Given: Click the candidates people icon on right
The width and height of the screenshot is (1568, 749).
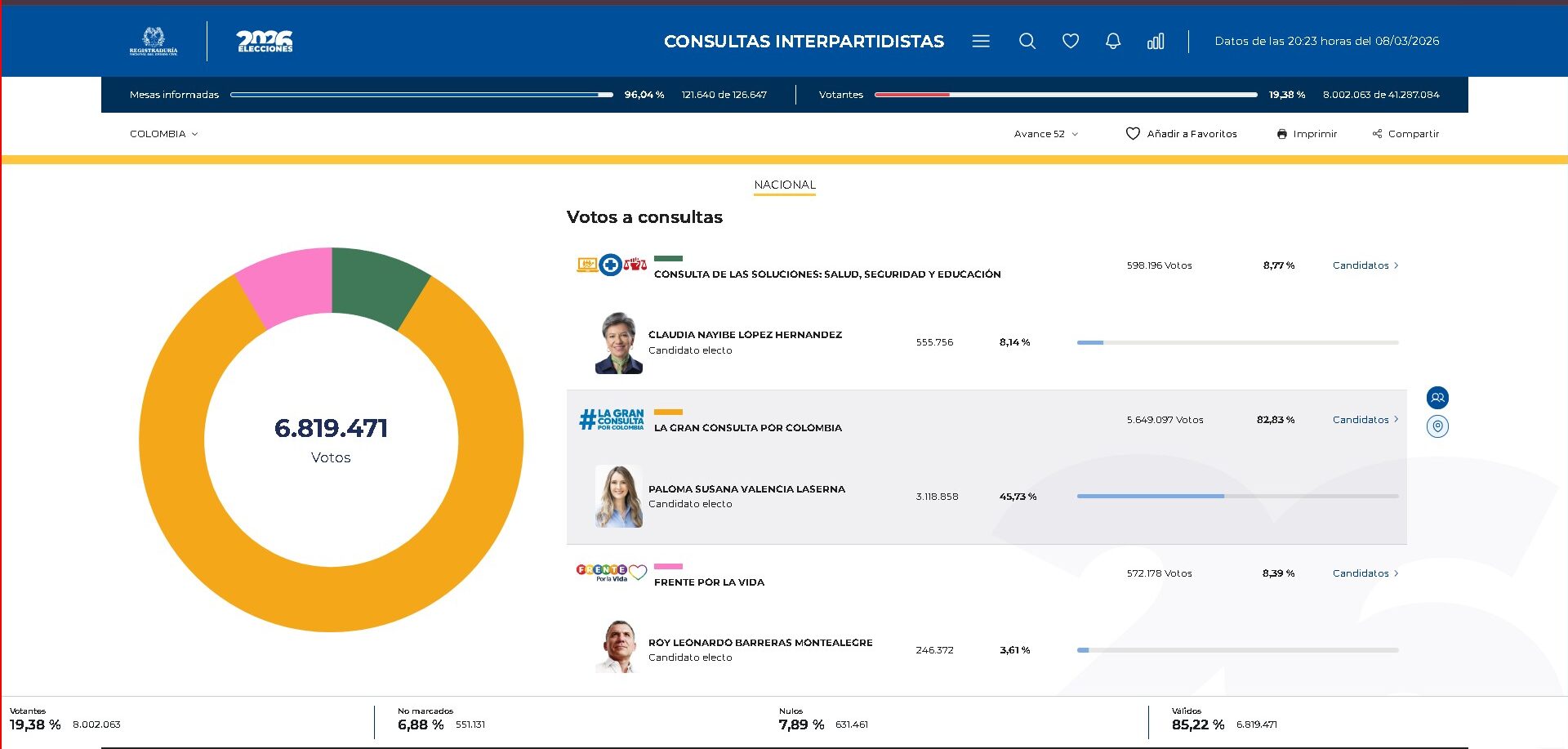Looking at the screenshot, I should (x=1437, y=398).
